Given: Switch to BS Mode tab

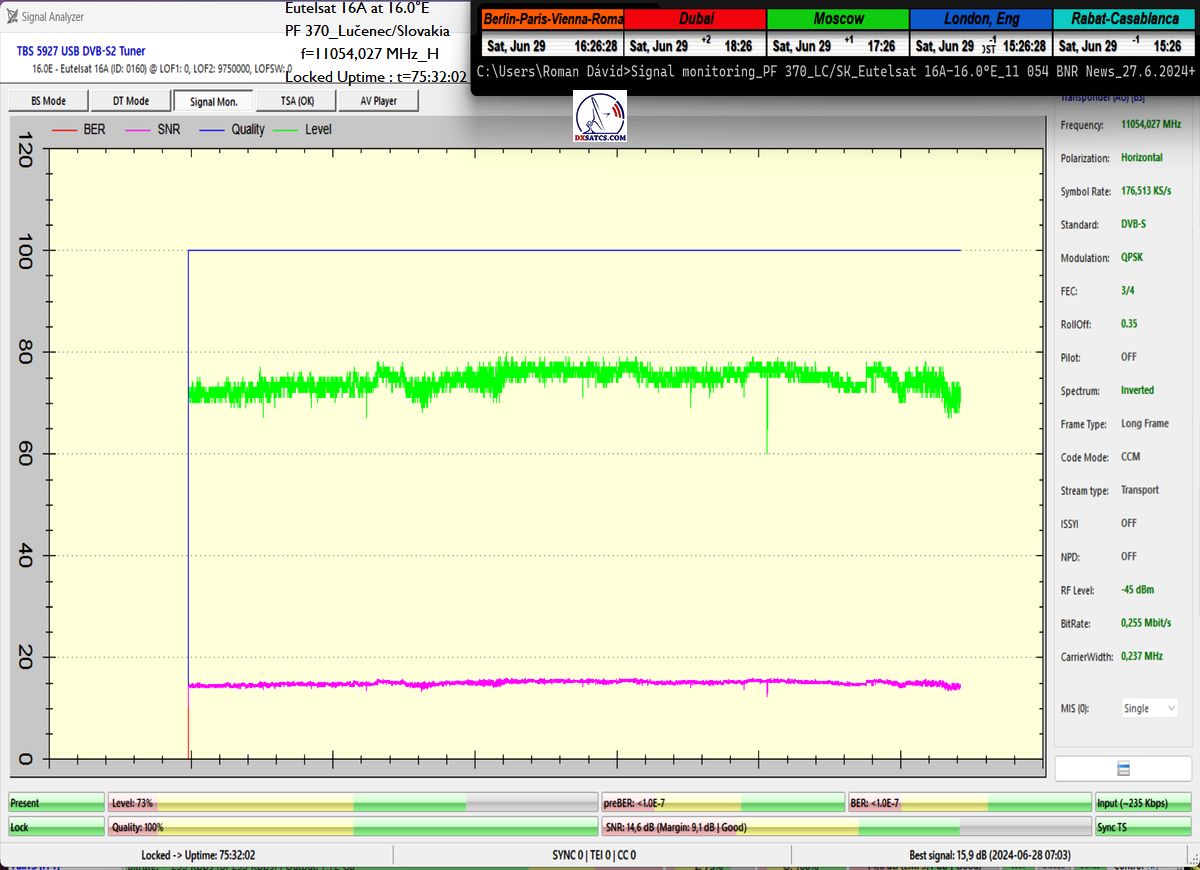Looking at the screenshot, I should click(x=48, y=101).
